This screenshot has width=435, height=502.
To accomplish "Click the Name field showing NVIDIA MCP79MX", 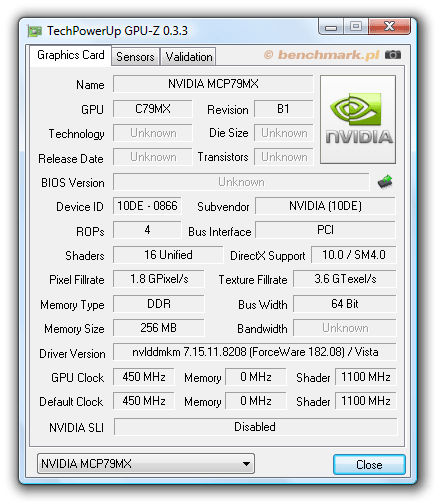I will pos(213,84).
